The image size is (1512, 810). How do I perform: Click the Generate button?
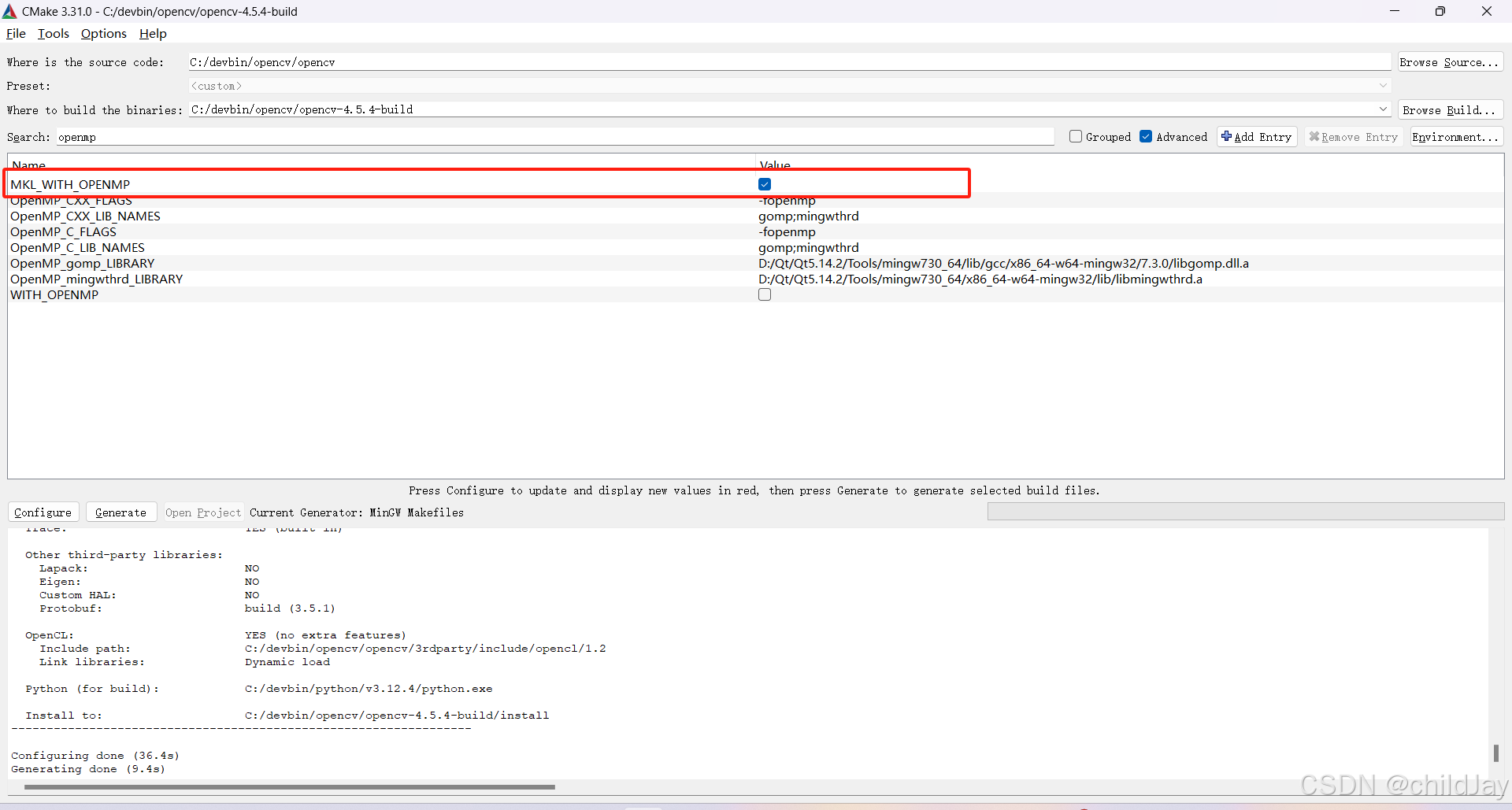[x=120, y=512]
